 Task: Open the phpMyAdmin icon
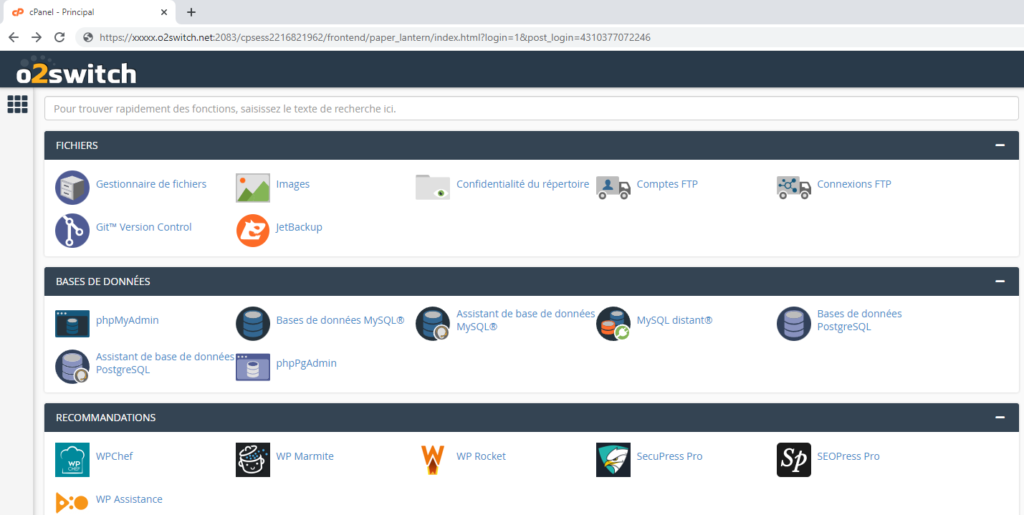point(72,324)
